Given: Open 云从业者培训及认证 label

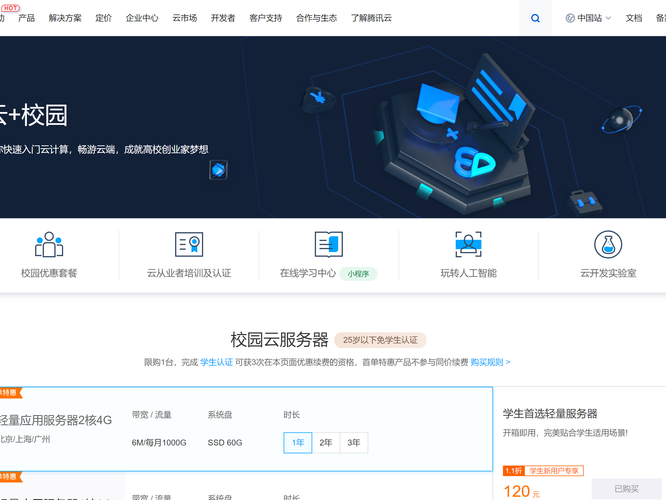Looking at the screenshot, I should [189, 273].
